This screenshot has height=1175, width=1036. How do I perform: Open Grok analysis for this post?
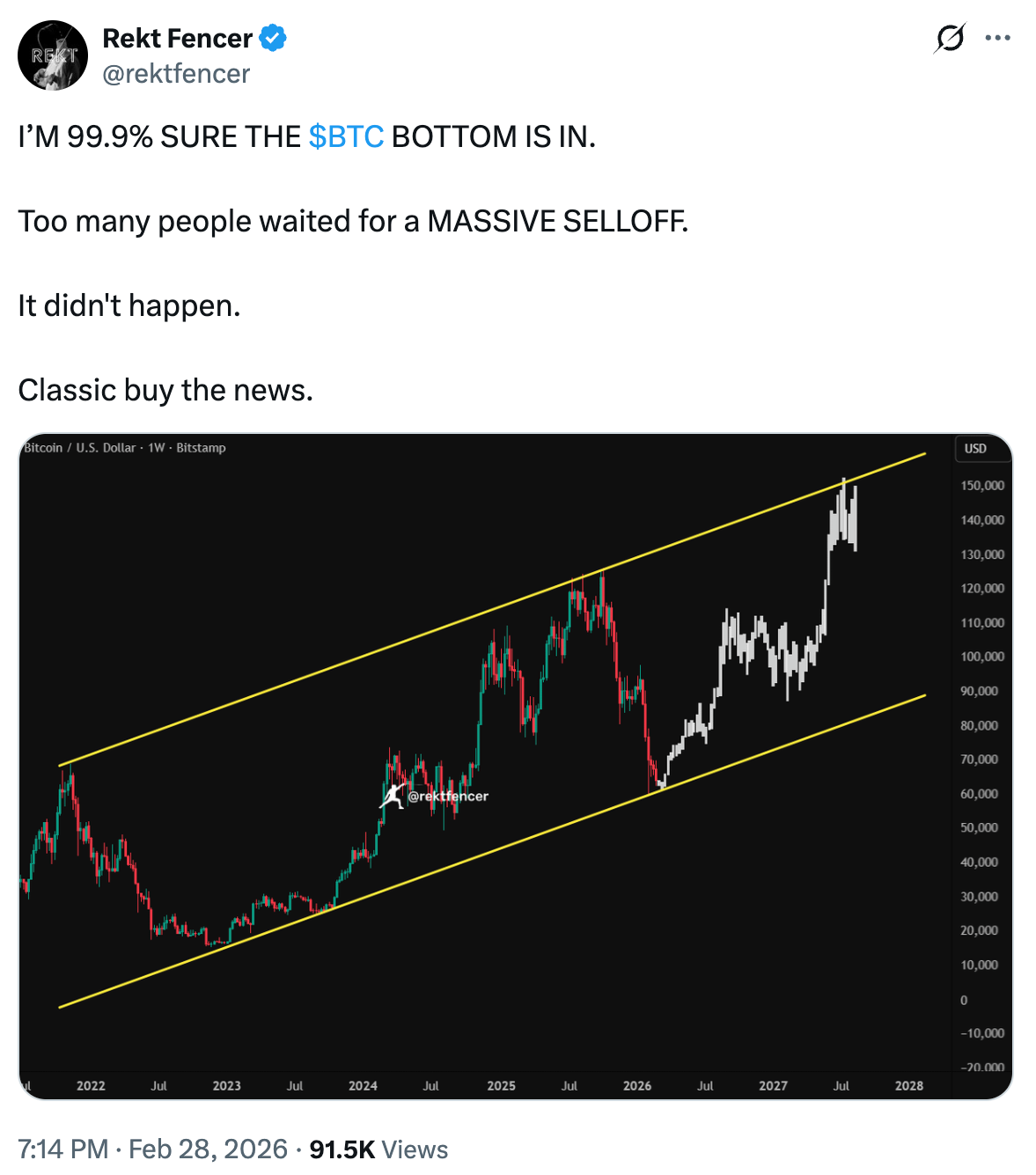tap(951, 38)
